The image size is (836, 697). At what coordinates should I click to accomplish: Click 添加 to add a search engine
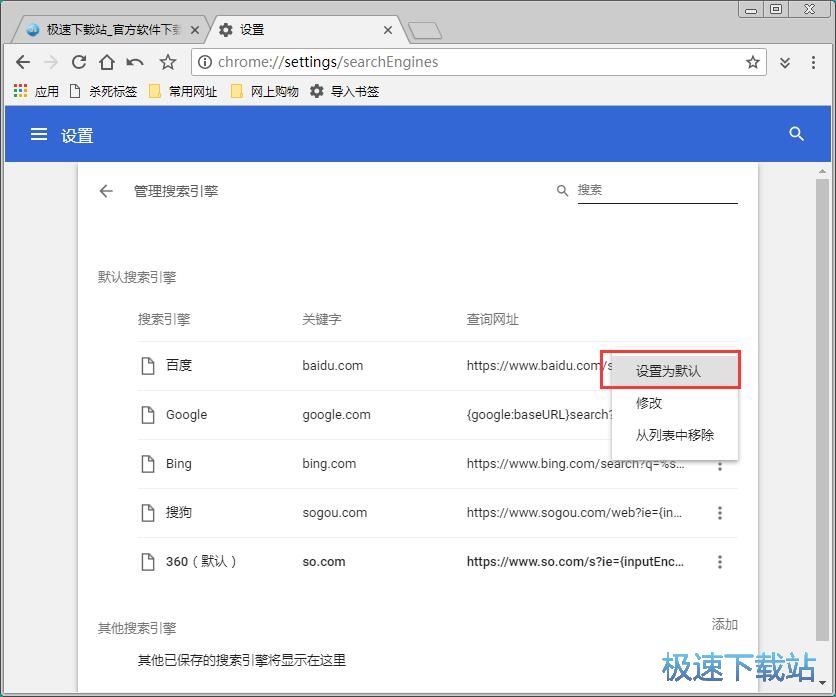724,624
